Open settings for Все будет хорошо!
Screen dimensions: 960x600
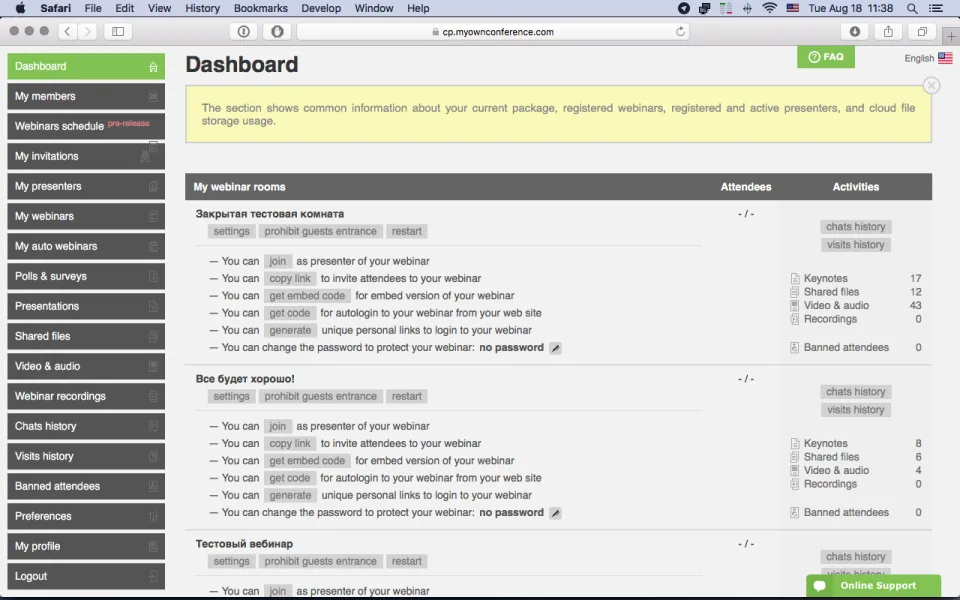tap(231, 396)
